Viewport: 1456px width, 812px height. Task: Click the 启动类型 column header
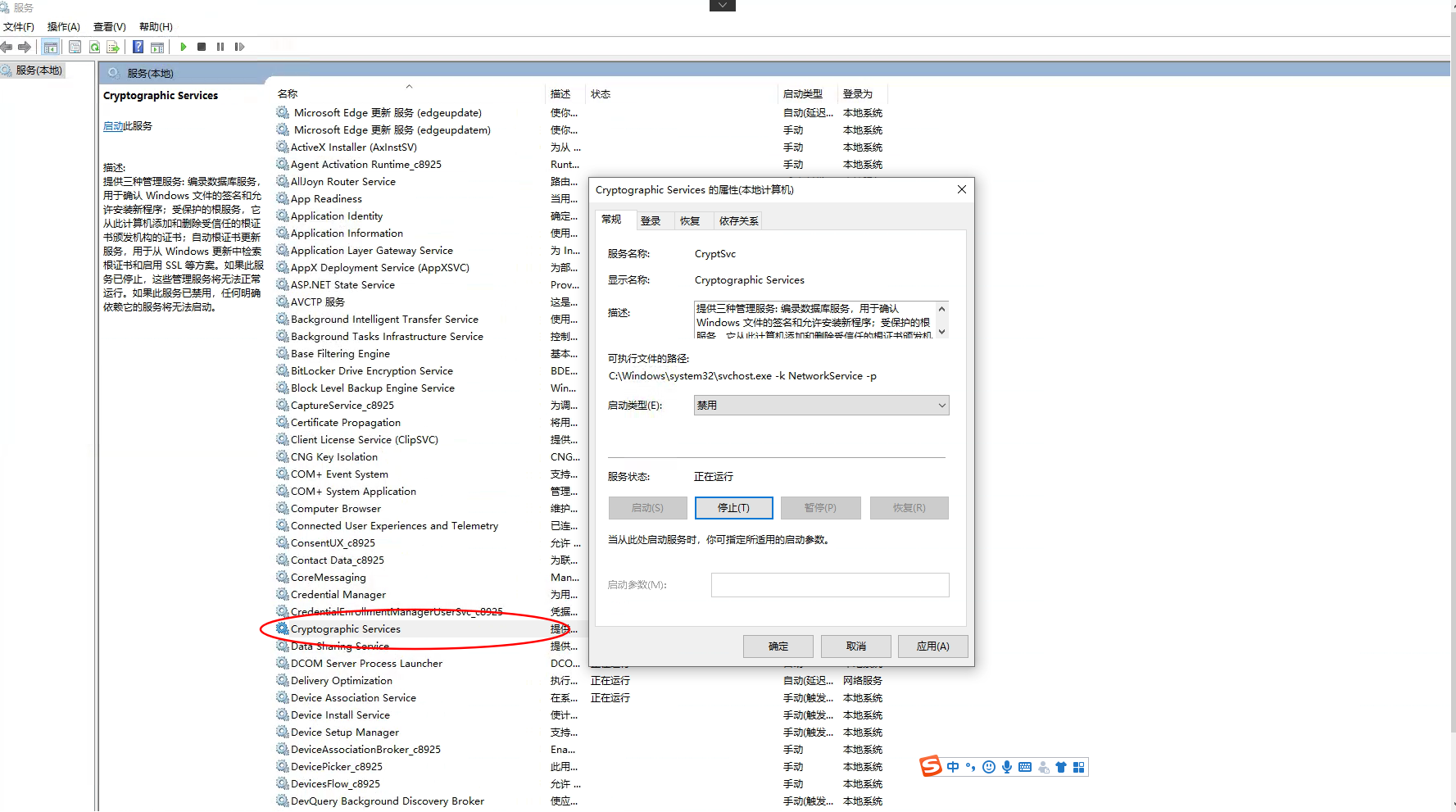pyautogui.click(x=802, y=93)
